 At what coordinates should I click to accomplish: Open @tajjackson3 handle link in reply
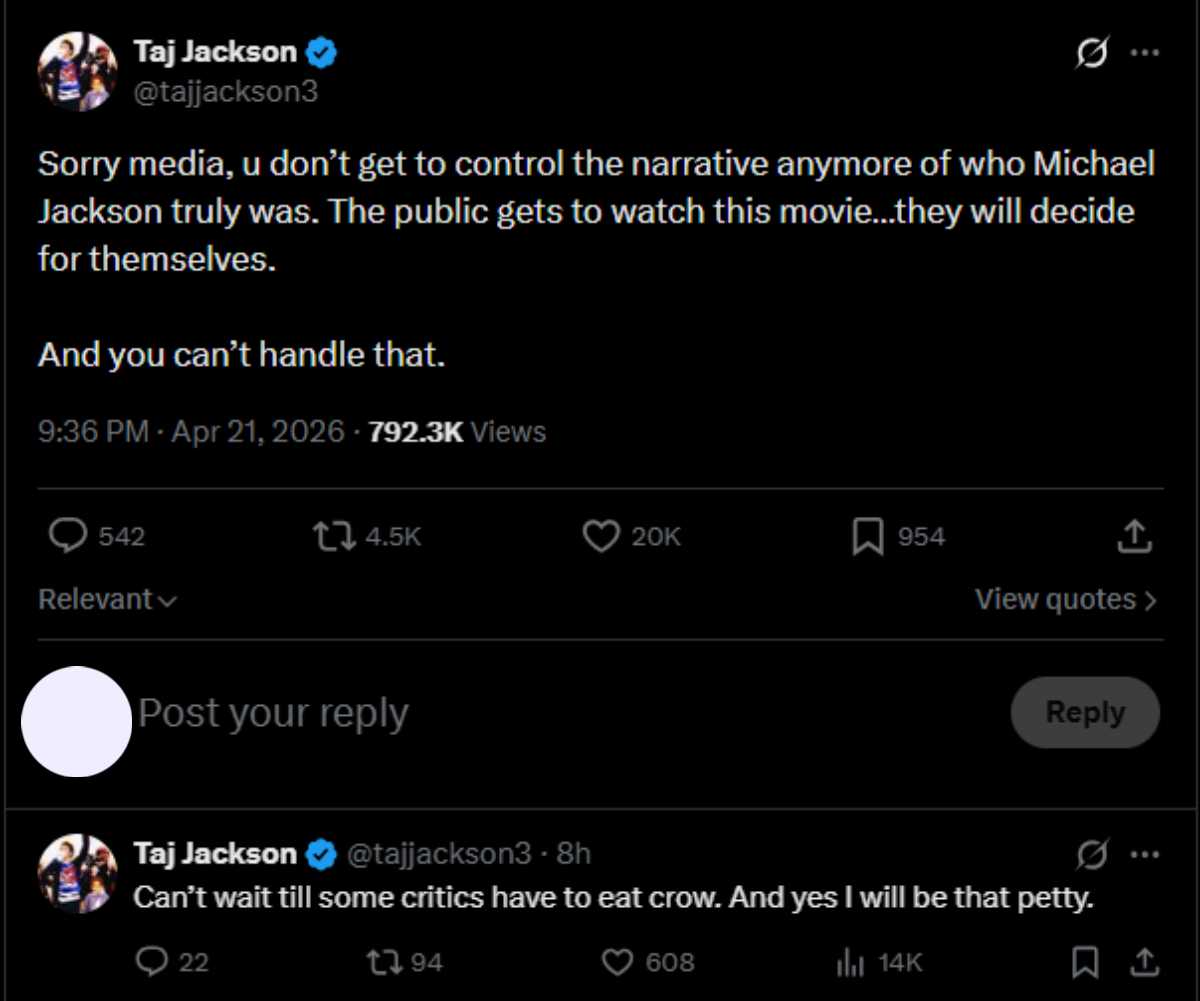(x=439, y=854)
